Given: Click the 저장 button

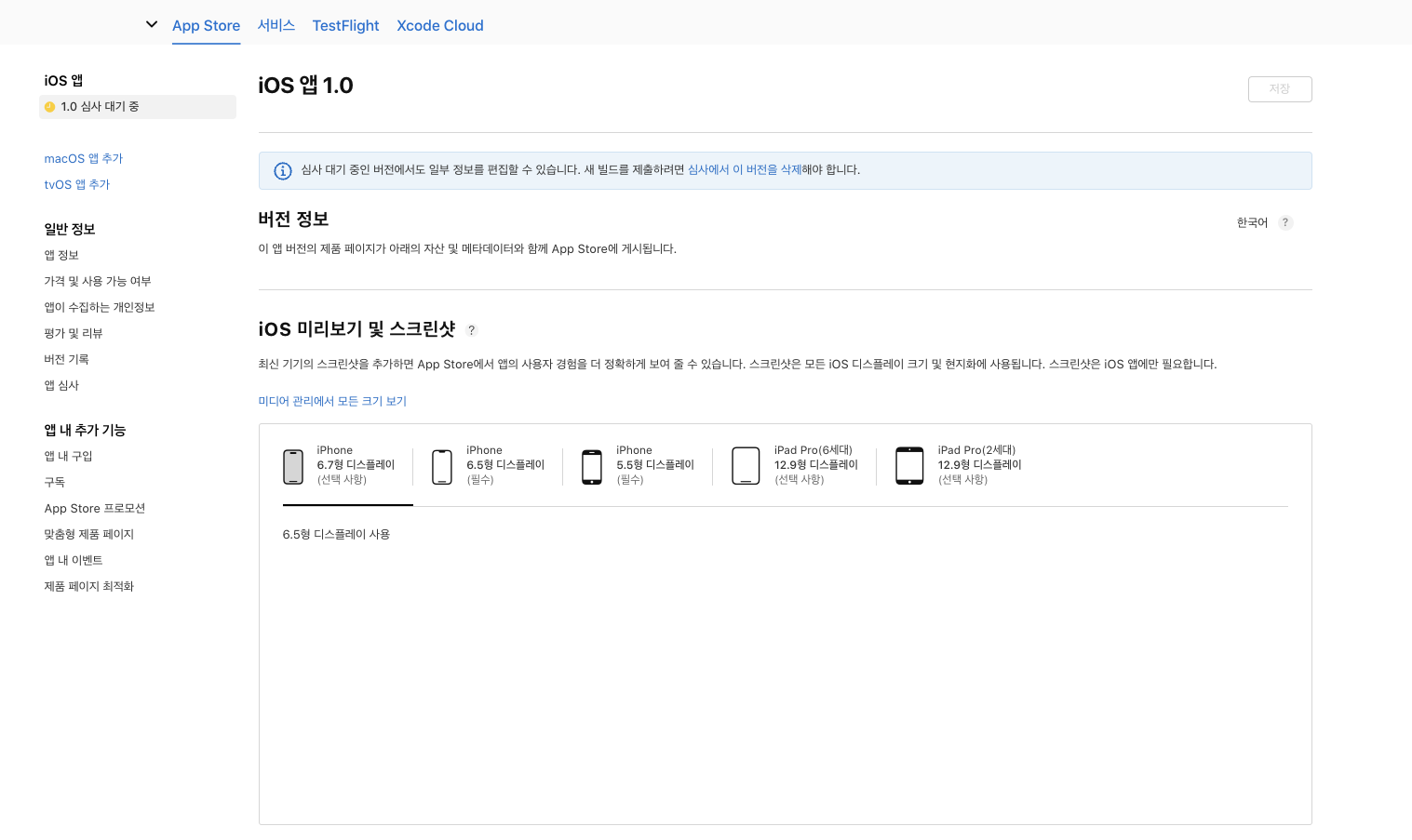Looking at the screenshot, I should pos(1280,89).
